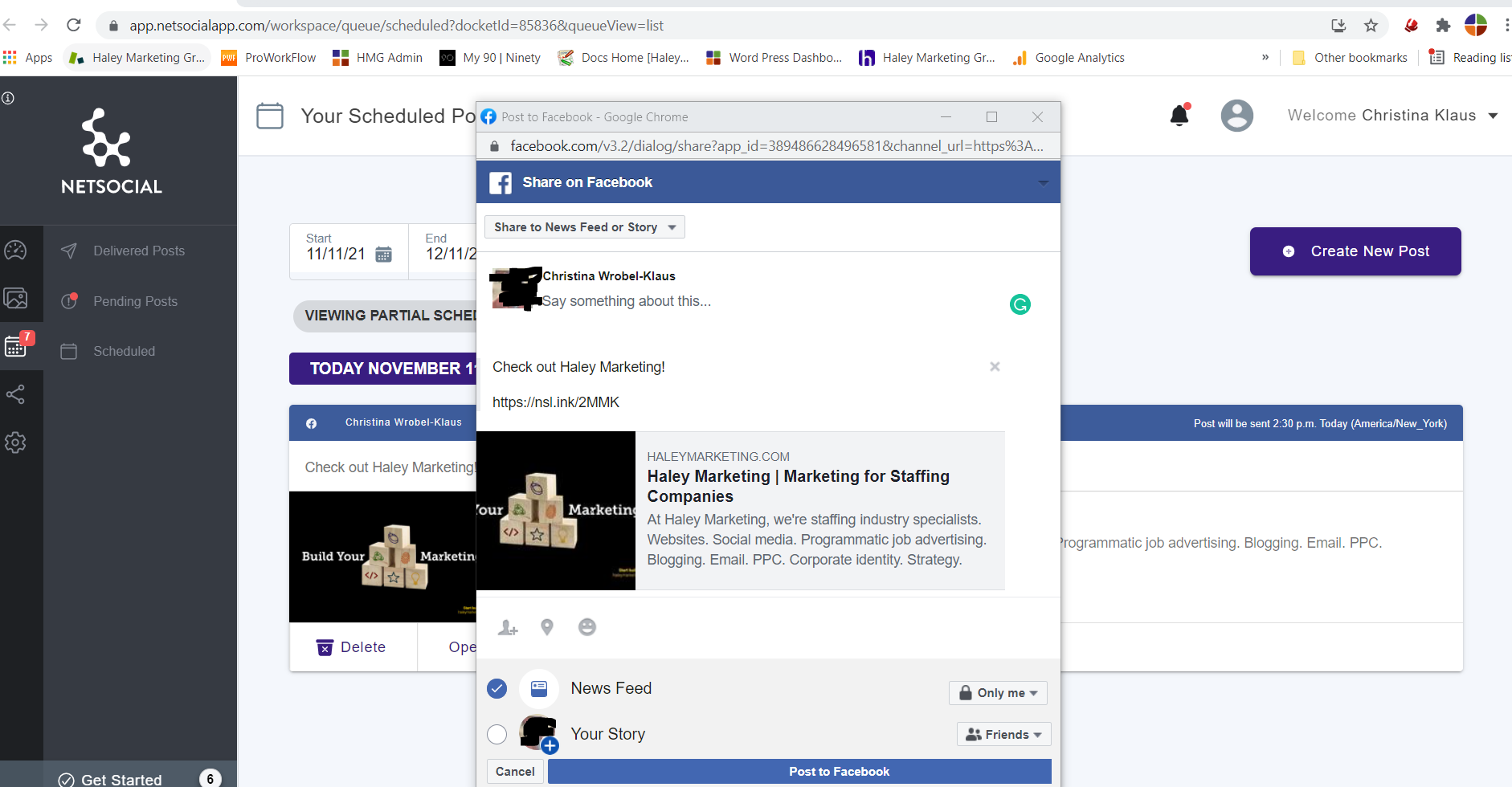Open Pending Posts in the sidebar
1512x787 pixels.
tap(135, 301)
